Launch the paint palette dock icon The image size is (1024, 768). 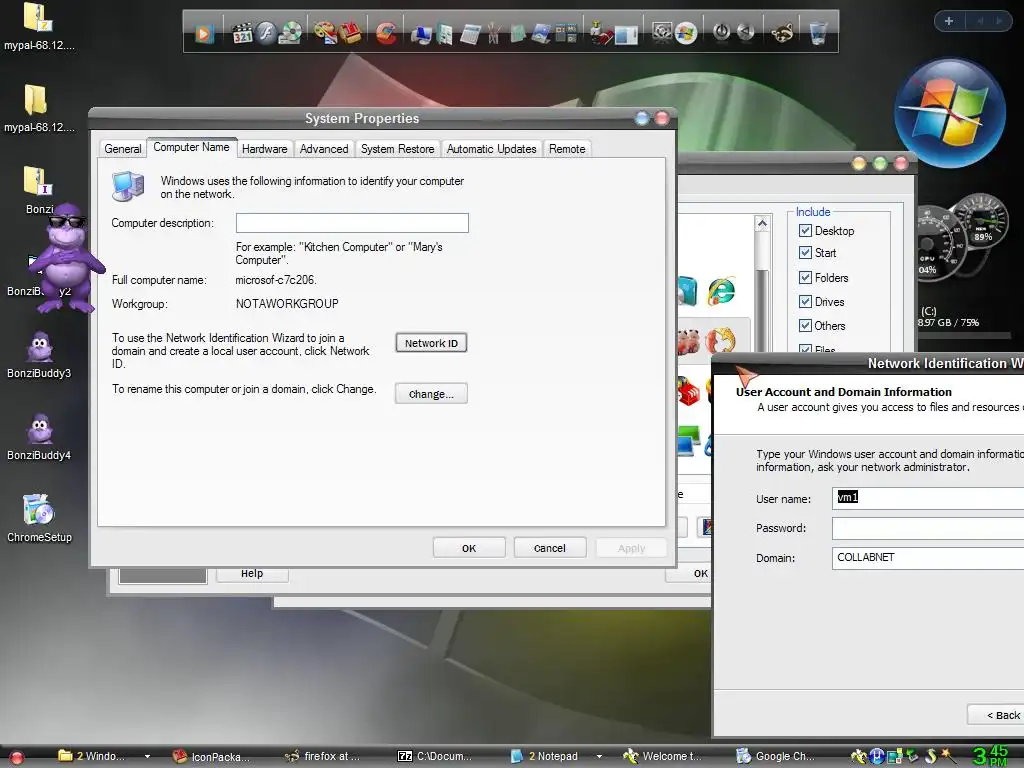click(325, 33)
